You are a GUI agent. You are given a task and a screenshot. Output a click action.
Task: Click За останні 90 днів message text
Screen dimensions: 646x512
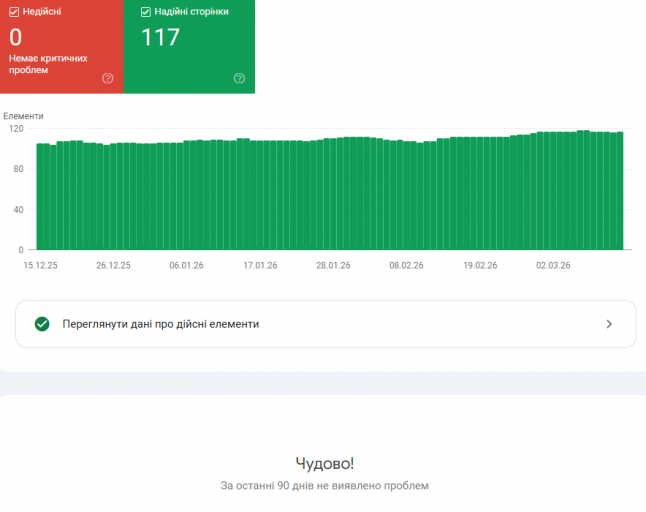coord(325,486)
